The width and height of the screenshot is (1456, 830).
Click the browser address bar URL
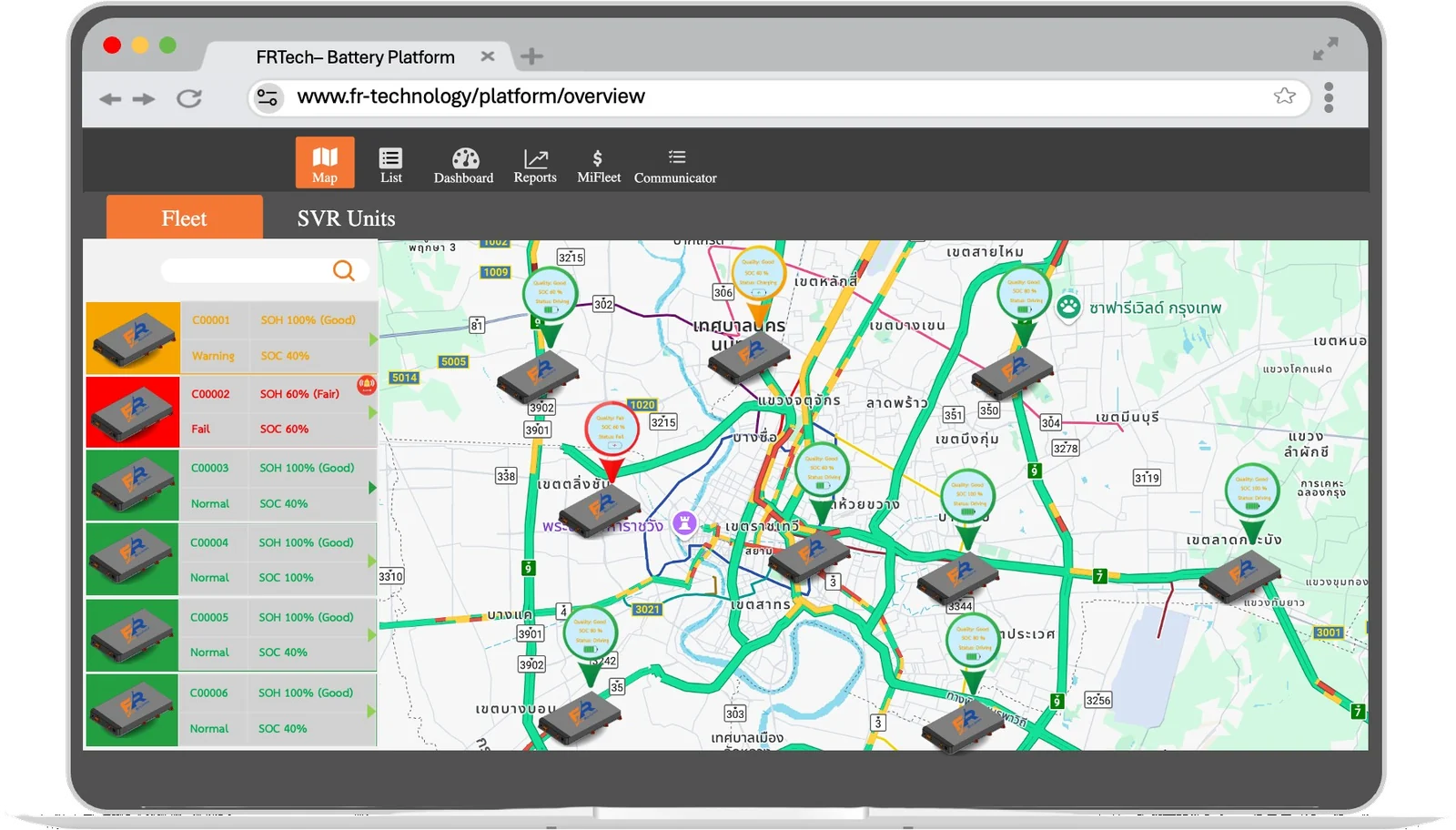(470, 96)
